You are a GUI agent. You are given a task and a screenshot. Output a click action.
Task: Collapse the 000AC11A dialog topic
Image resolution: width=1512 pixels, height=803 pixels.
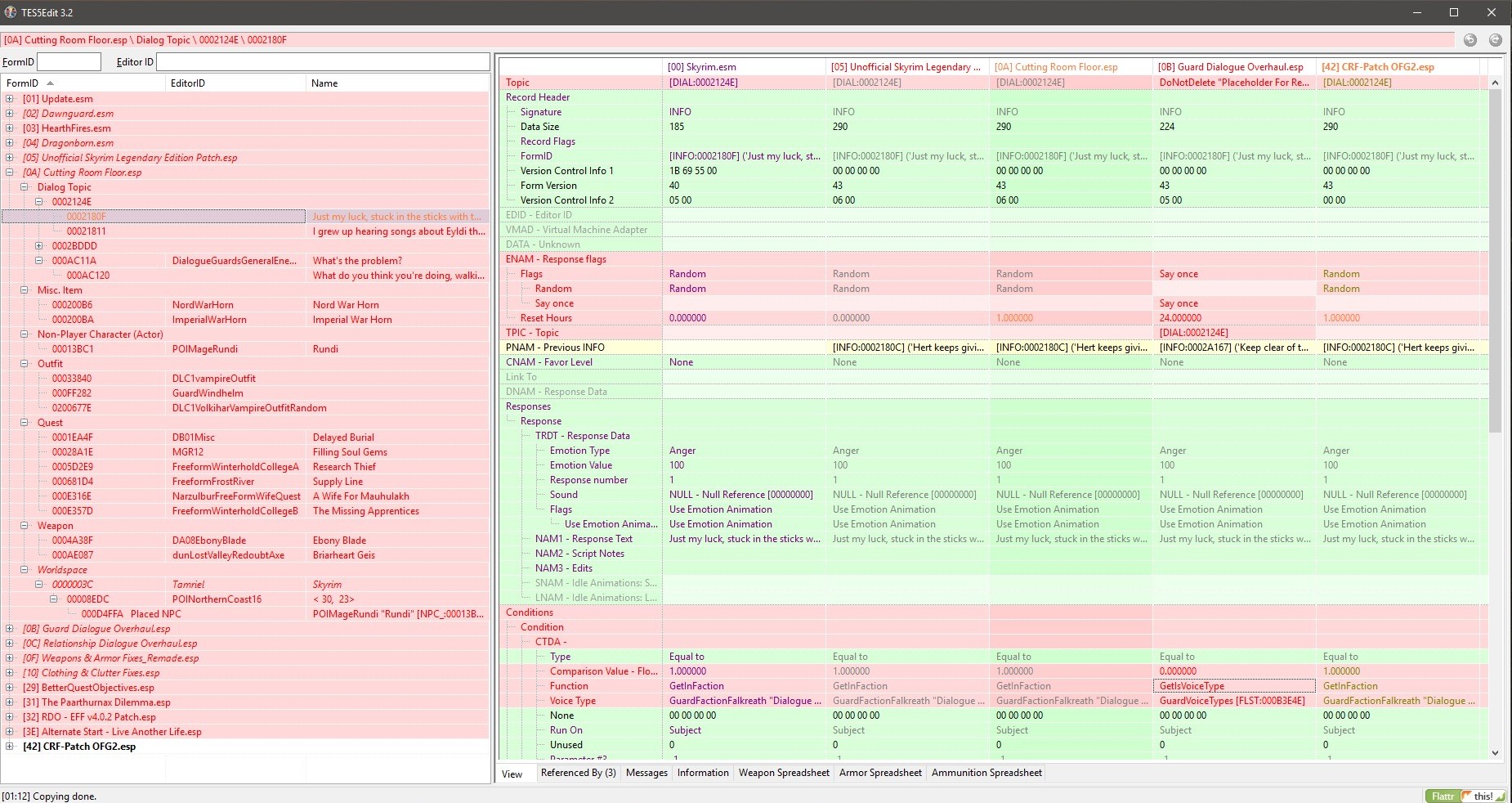[39, 261]
